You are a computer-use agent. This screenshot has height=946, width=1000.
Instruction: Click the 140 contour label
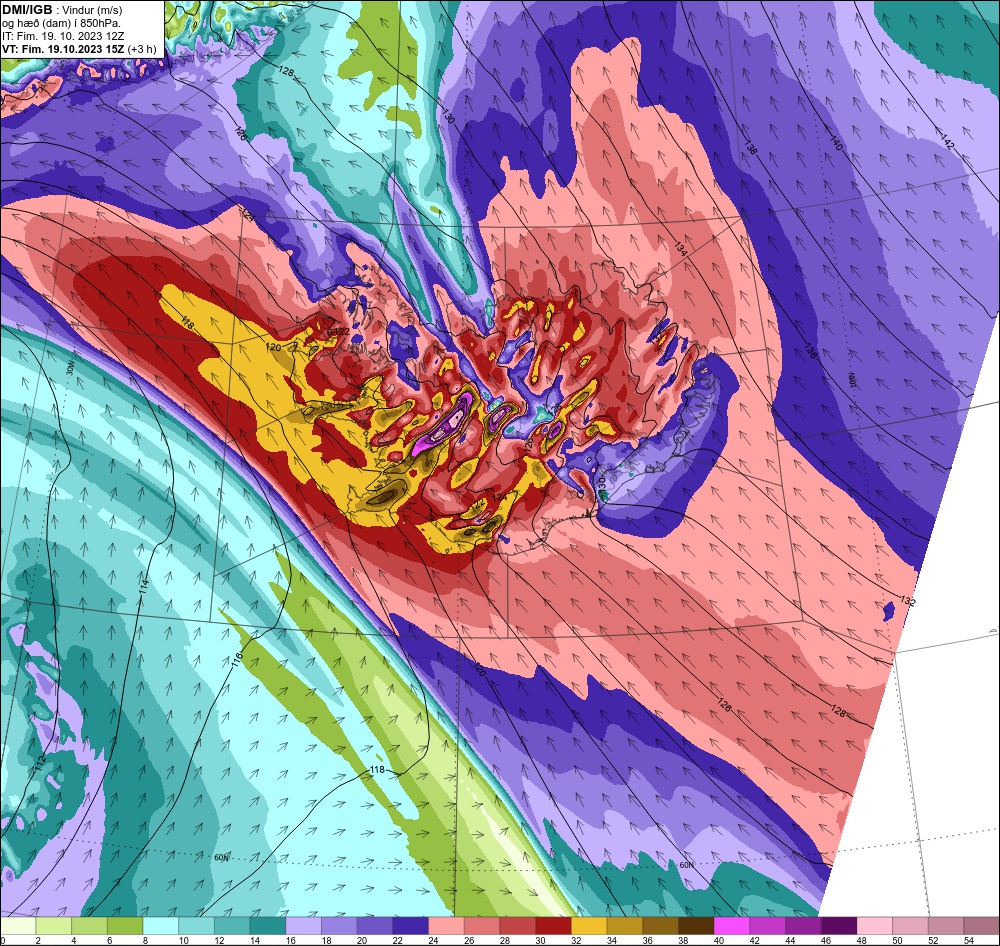[836, 144]
